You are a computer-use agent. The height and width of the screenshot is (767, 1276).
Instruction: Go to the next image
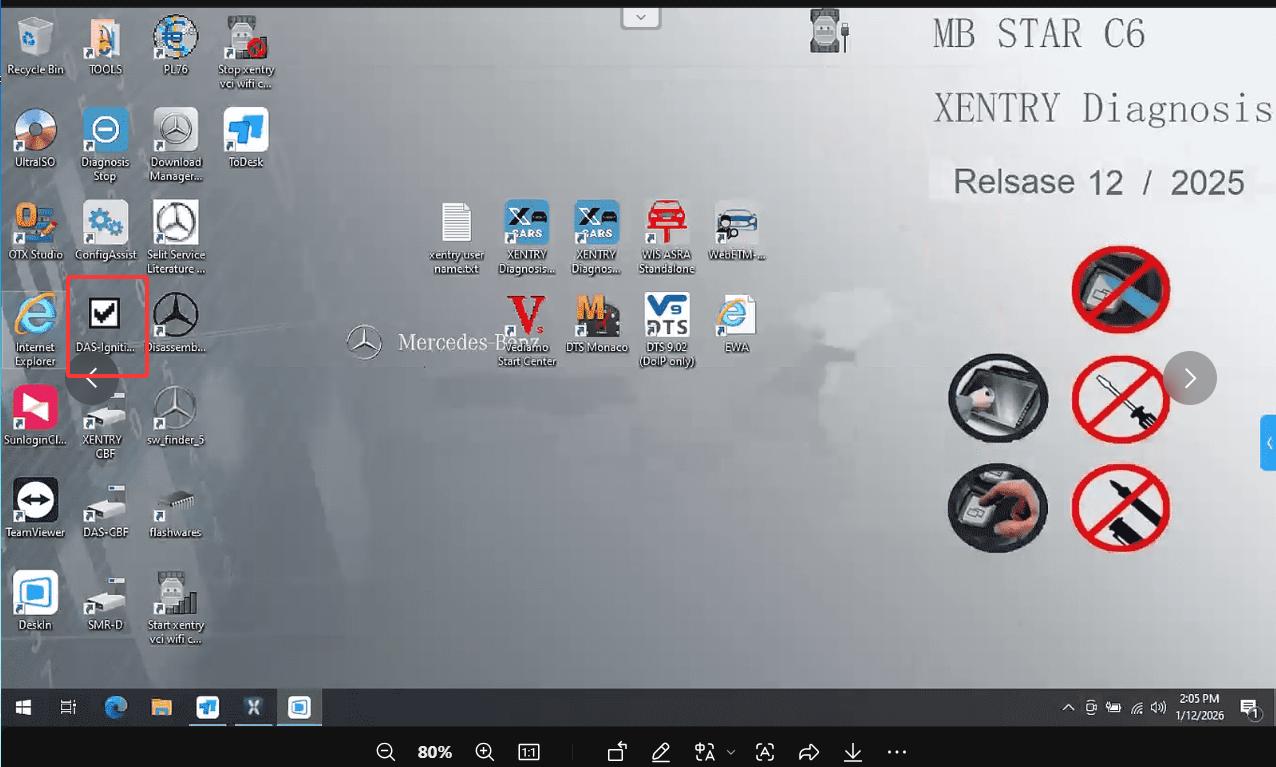tap(1190, 378)
